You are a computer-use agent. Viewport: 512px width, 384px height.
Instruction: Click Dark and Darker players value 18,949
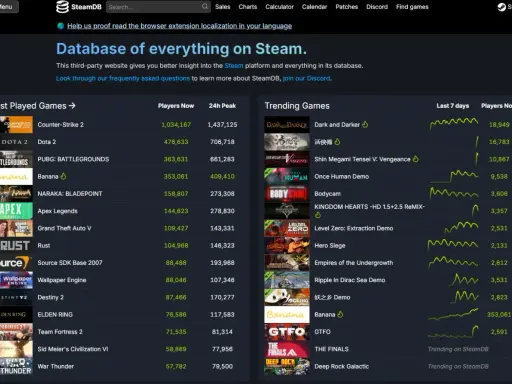[499, 125]
